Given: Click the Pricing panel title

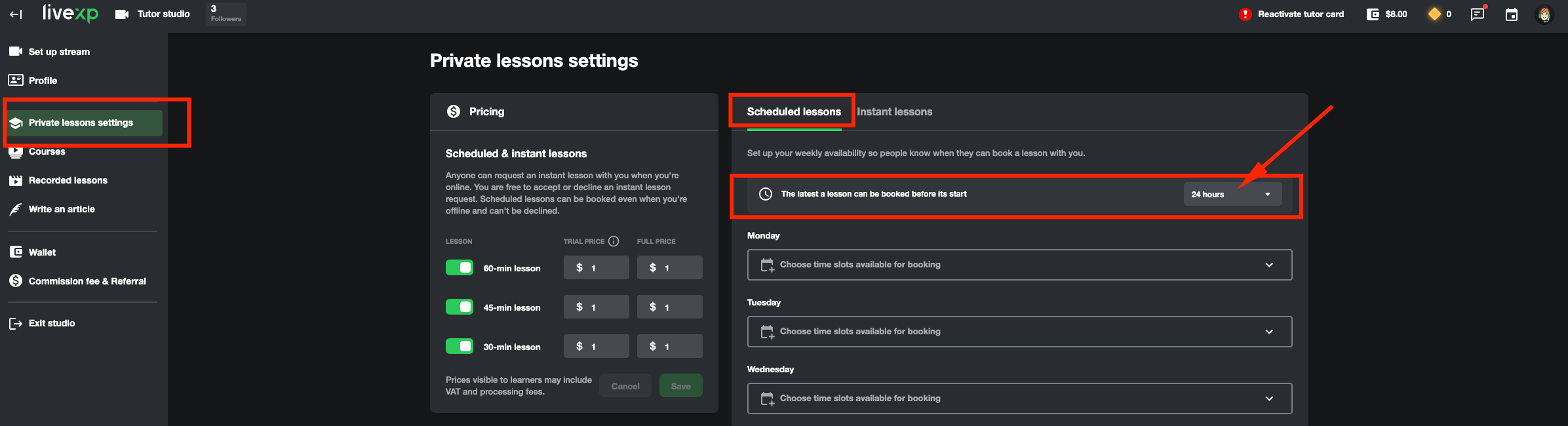Looking at the screenshot, I should tap(487, 111).
